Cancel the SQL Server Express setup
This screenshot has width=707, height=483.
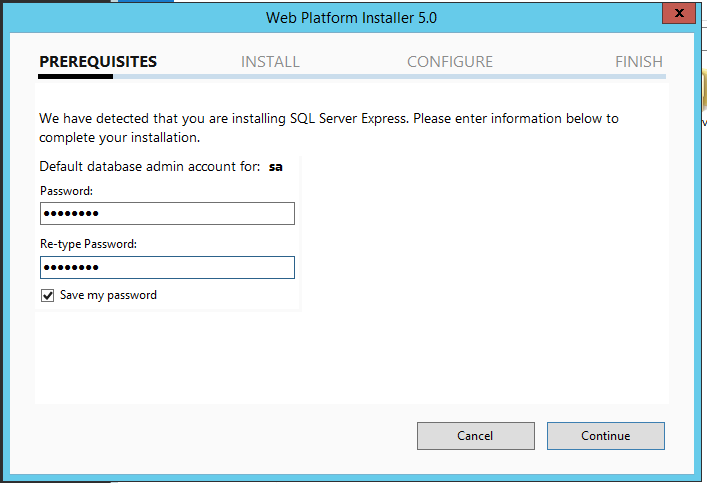coord(475,436)
